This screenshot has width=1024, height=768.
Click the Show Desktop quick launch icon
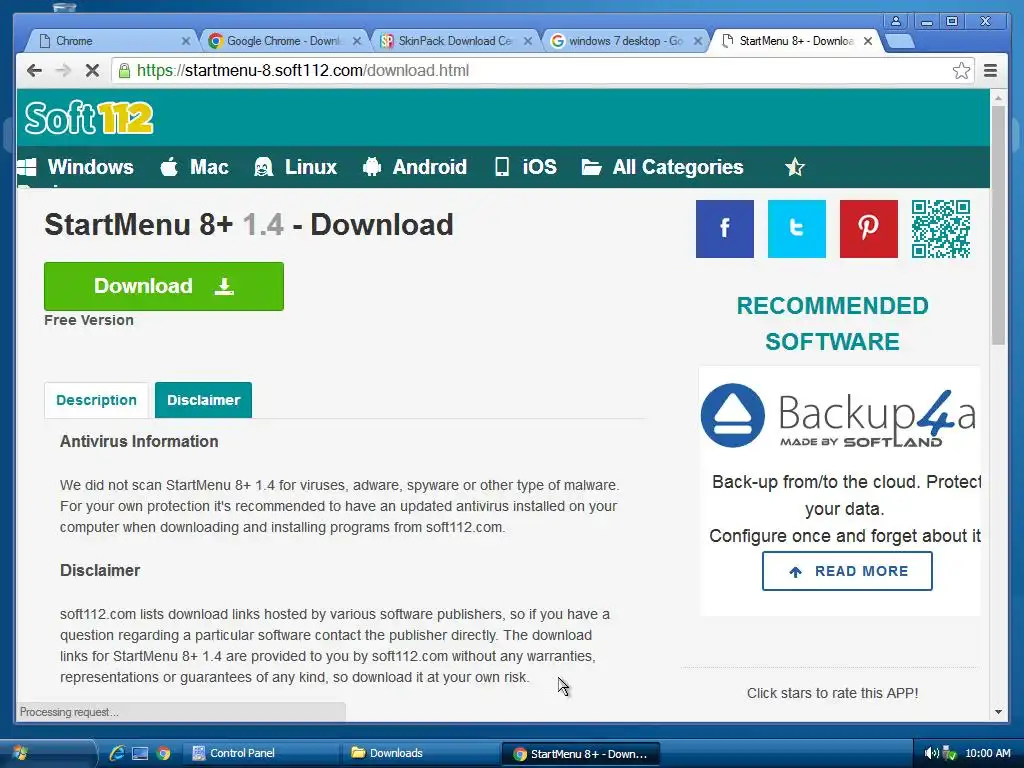point(140,753)
